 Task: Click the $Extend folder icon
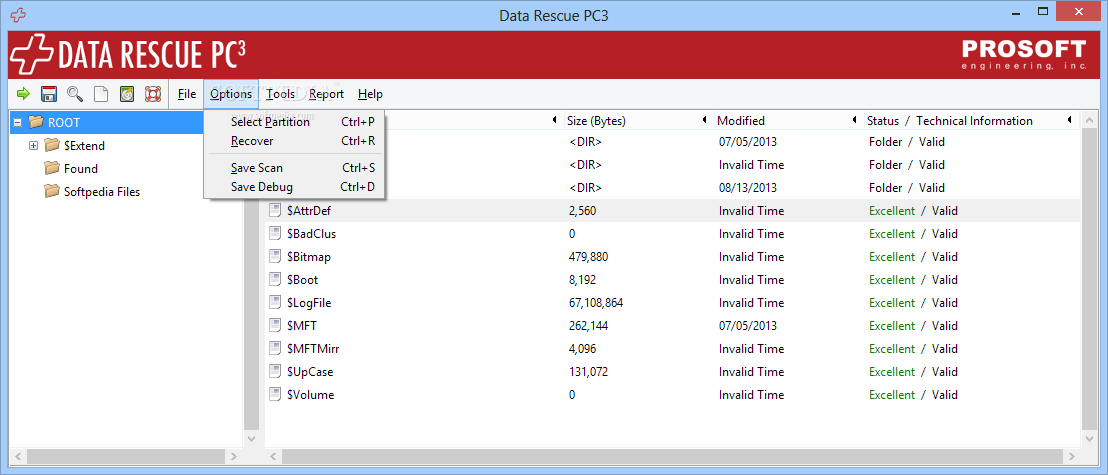[x=52, y=146]
